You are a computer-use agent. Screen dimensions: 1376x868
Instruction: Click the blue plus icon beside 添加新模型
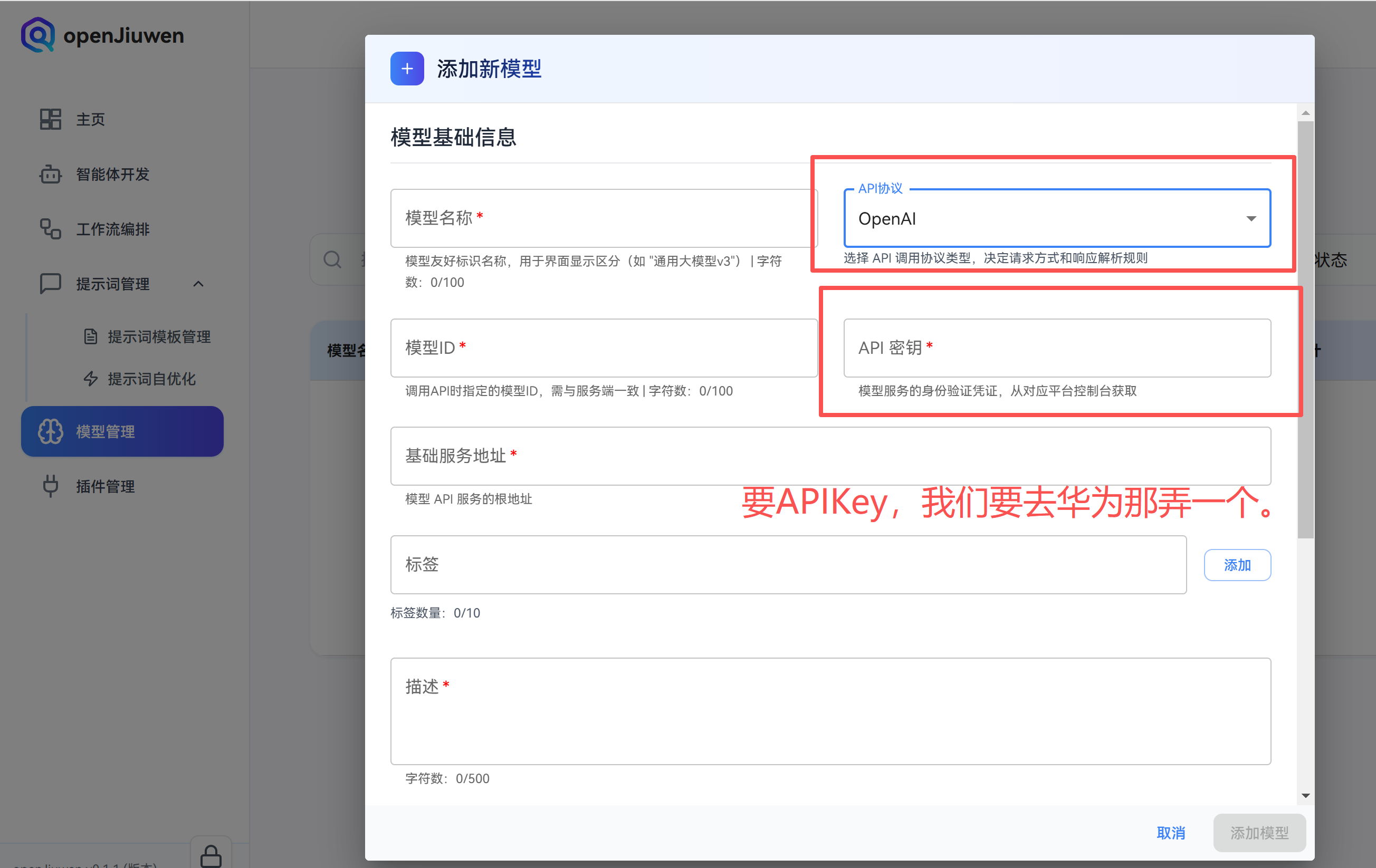[407, 69]
